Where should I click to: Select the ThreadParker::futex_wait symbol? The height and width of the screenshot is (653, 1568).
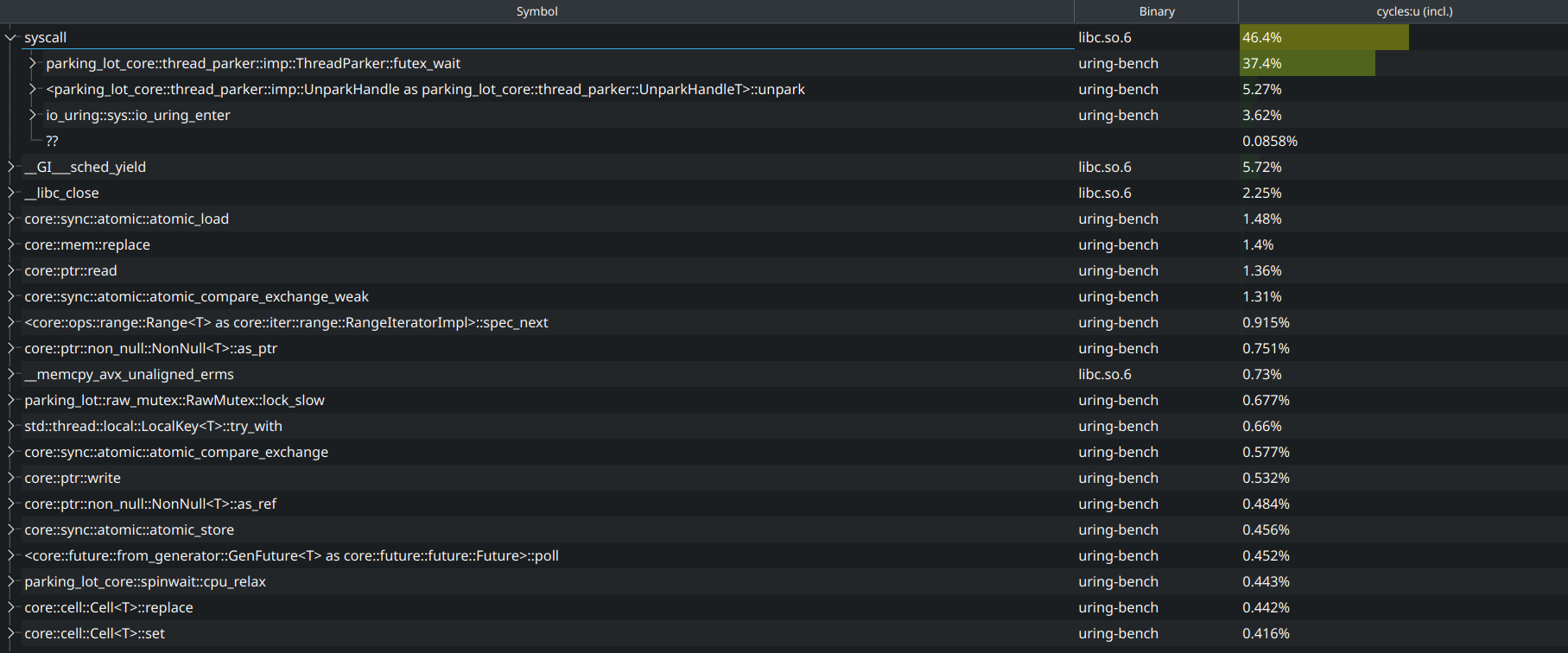tap(253, 63)
